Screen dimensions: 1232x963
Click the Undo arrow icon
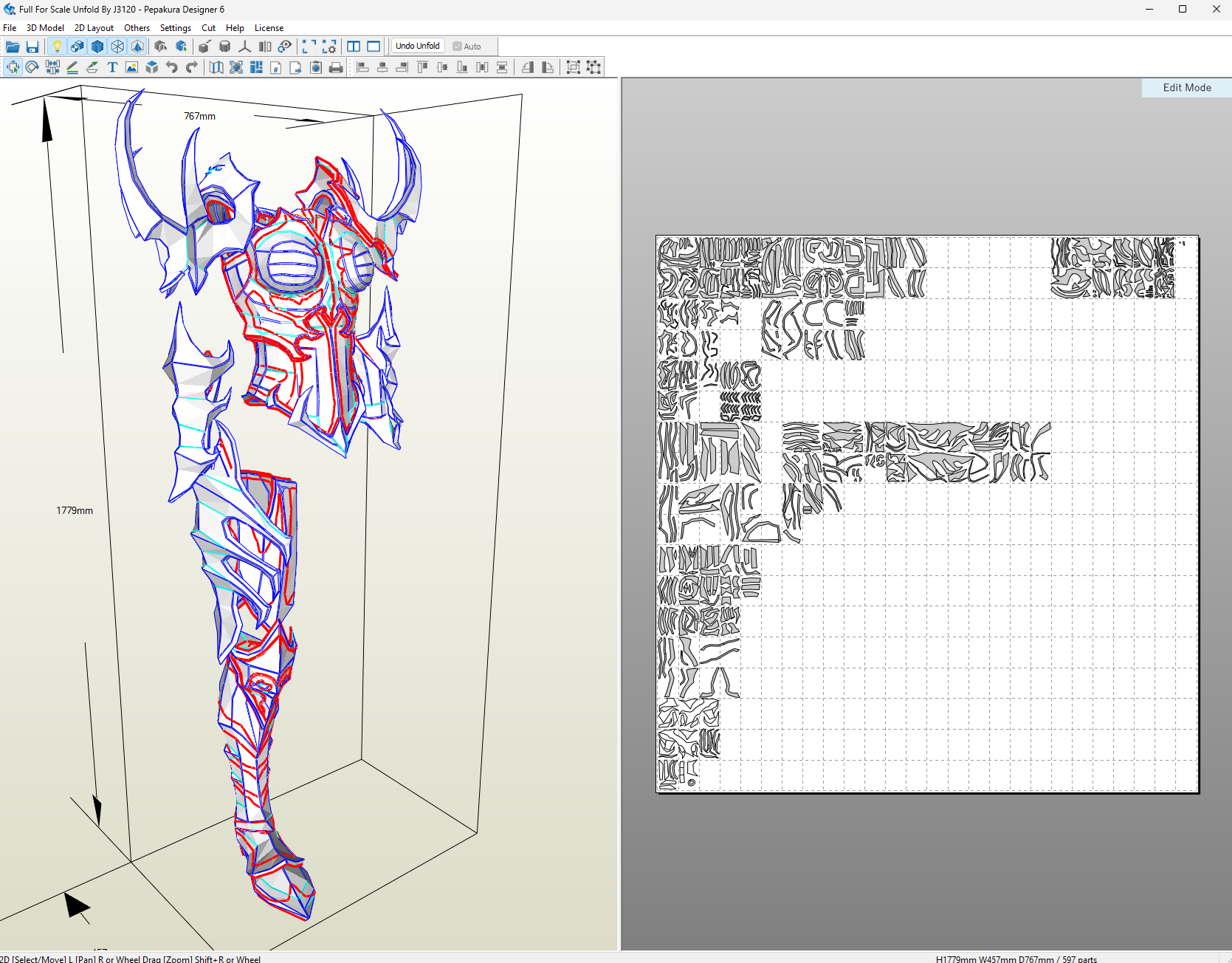tap(172, 67)
